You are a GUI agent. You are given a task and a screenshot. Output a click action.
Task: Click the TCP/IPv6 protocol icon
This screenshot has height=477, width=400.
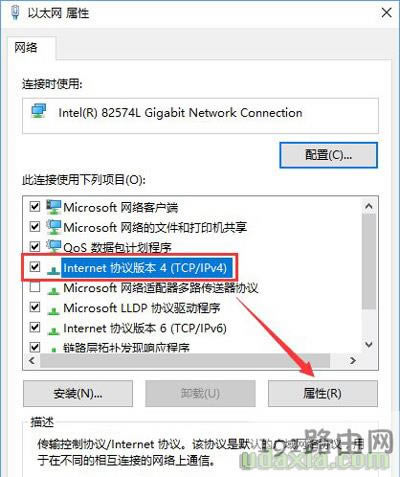click(53, 330)
